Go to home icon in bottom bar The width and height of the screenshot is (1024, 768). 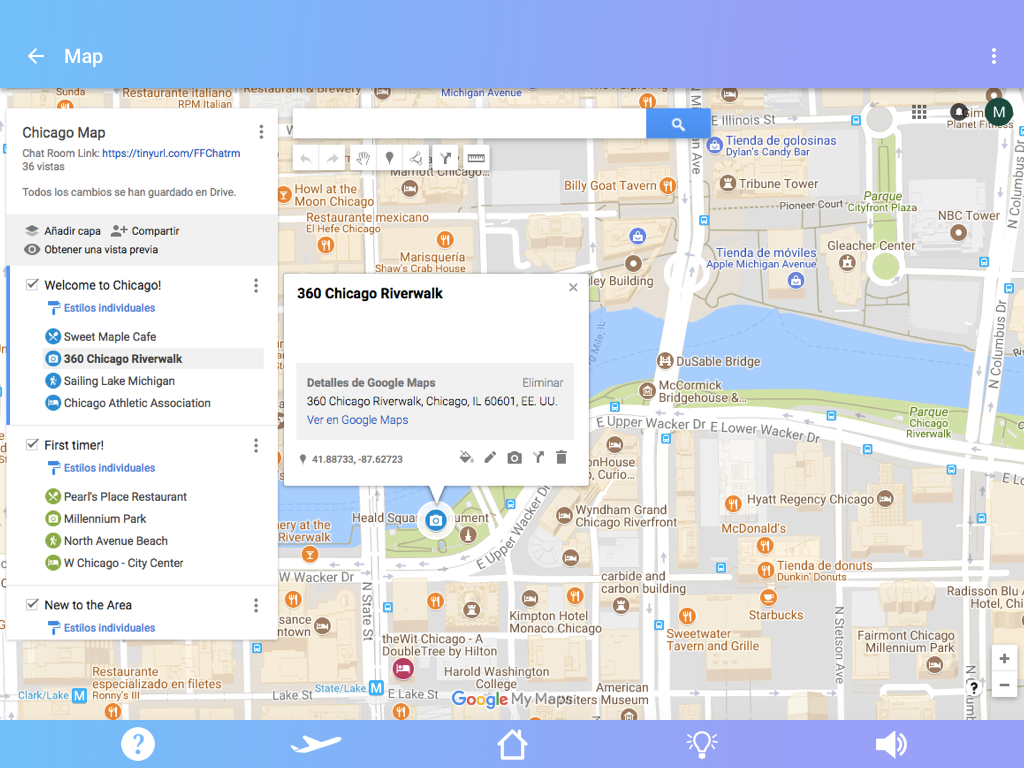(512, 744)
